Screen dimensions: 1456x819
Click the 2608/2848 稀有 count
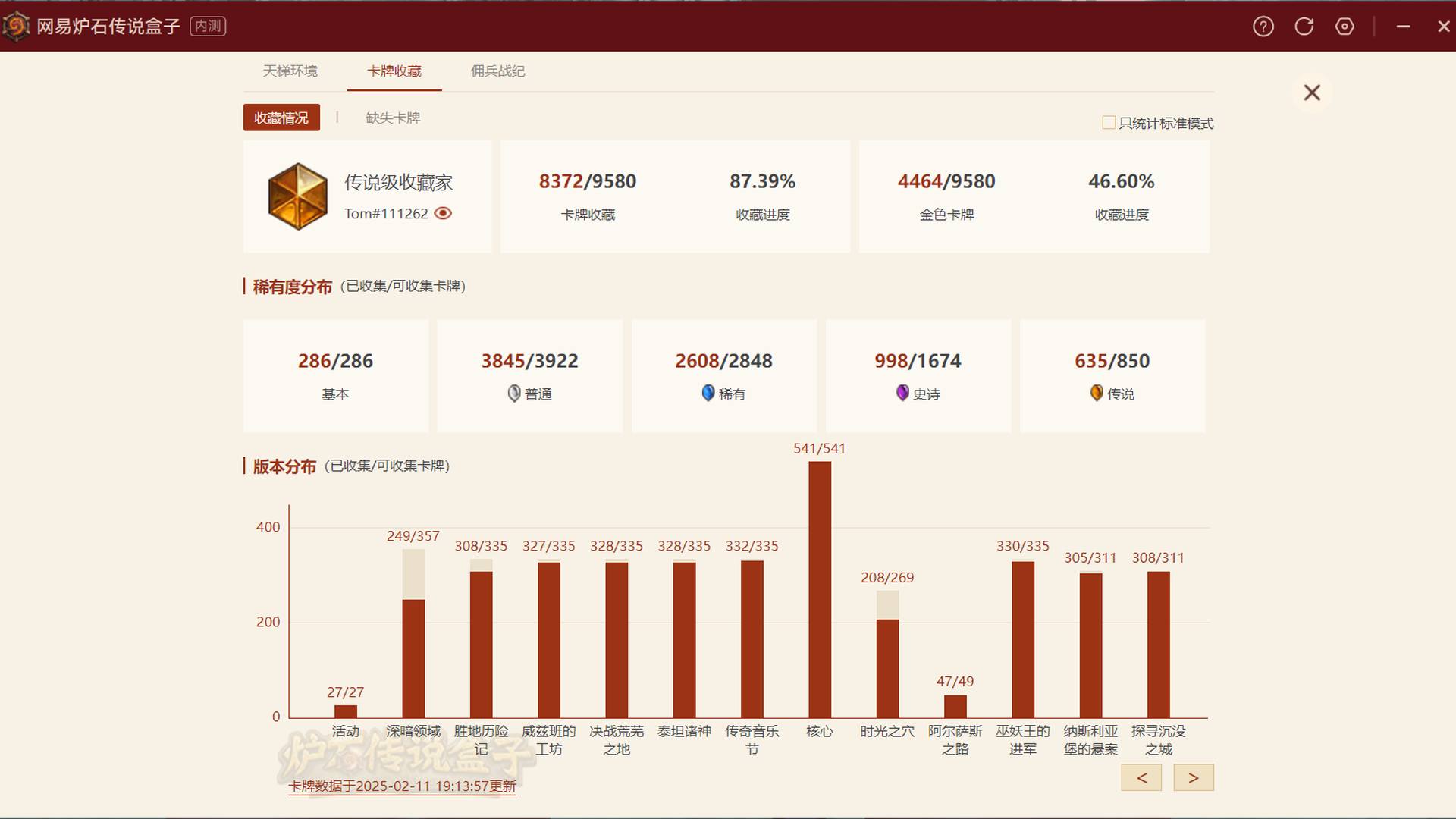(723, 361)
